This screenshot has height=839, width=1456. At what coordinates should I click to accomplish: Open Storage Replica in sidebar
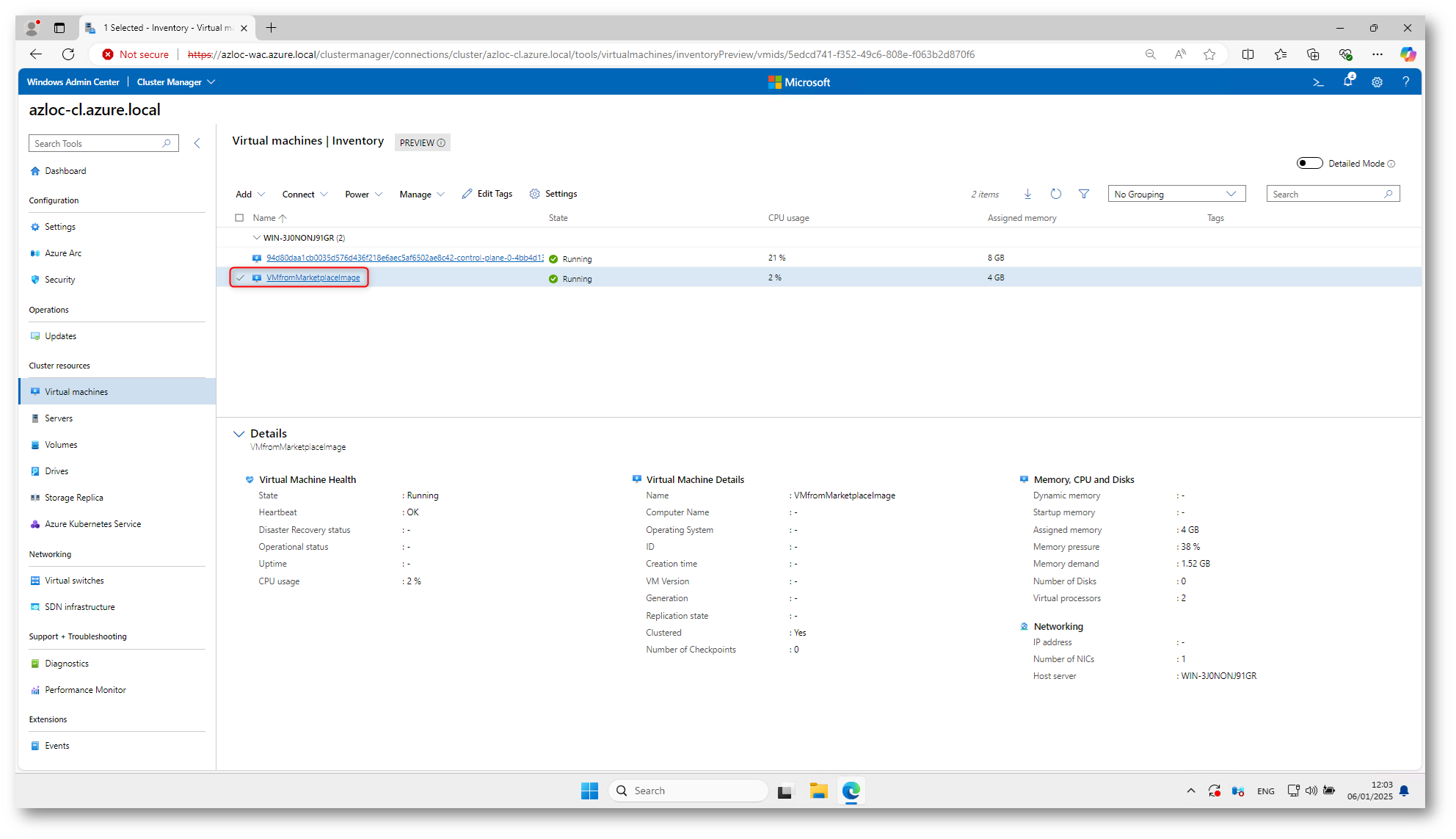[x=74, y=498]
